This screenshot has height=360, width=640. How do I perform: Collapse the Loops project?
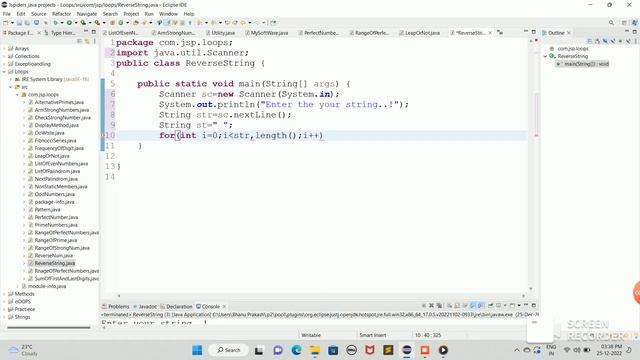(x=4, y=71)
